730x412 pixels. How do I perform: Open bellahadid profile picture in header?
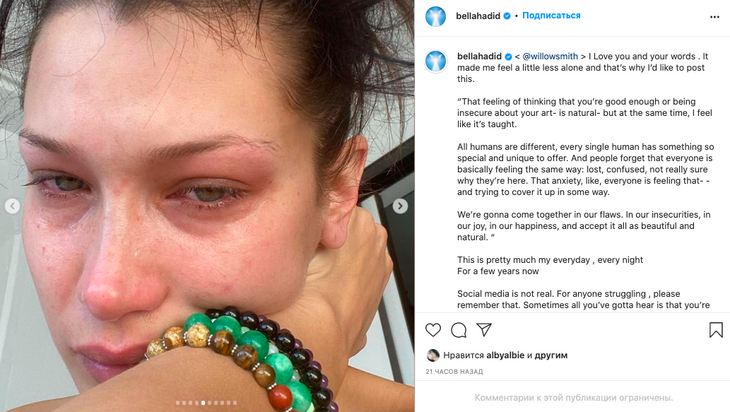tap(436, 16)
